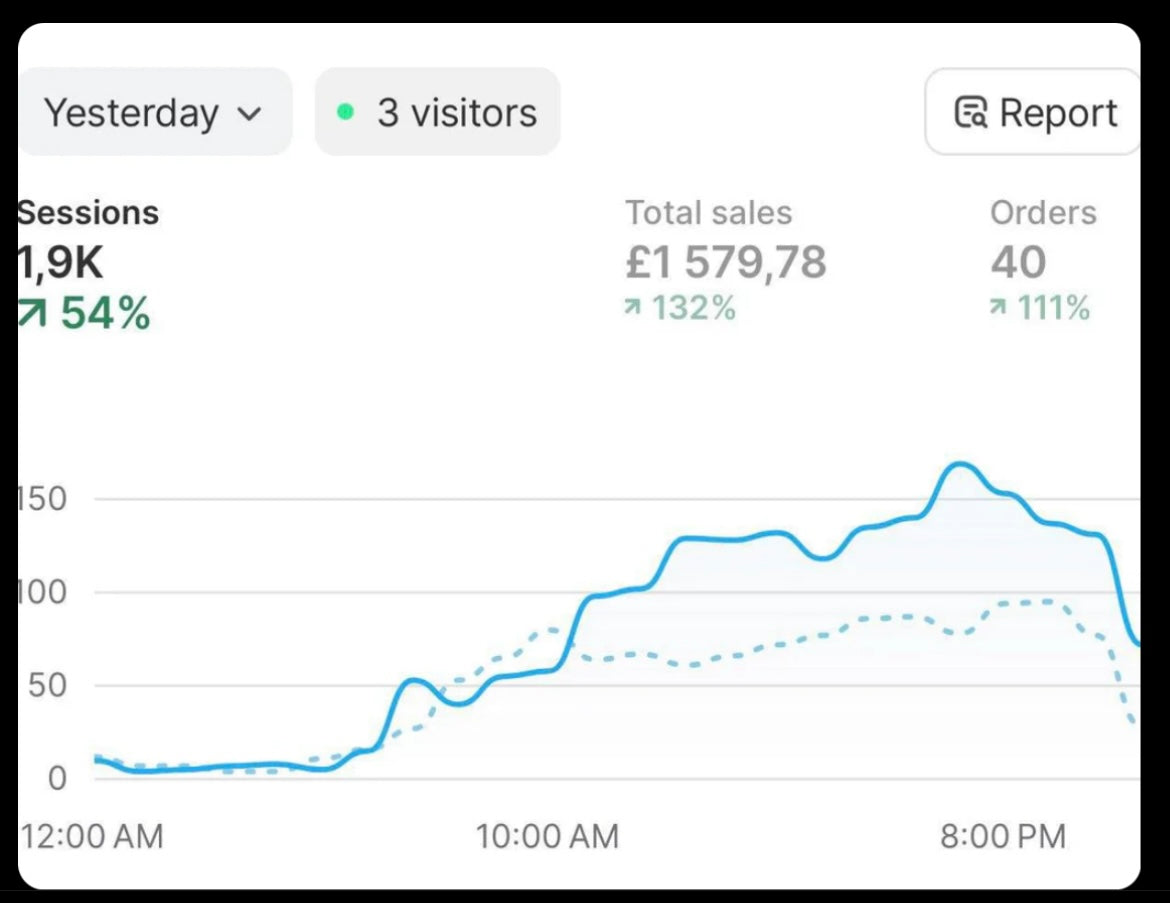Click the Report magnifier icon
The width and height of the screenshot is (1170, 903).
click(x=970, y=113)
